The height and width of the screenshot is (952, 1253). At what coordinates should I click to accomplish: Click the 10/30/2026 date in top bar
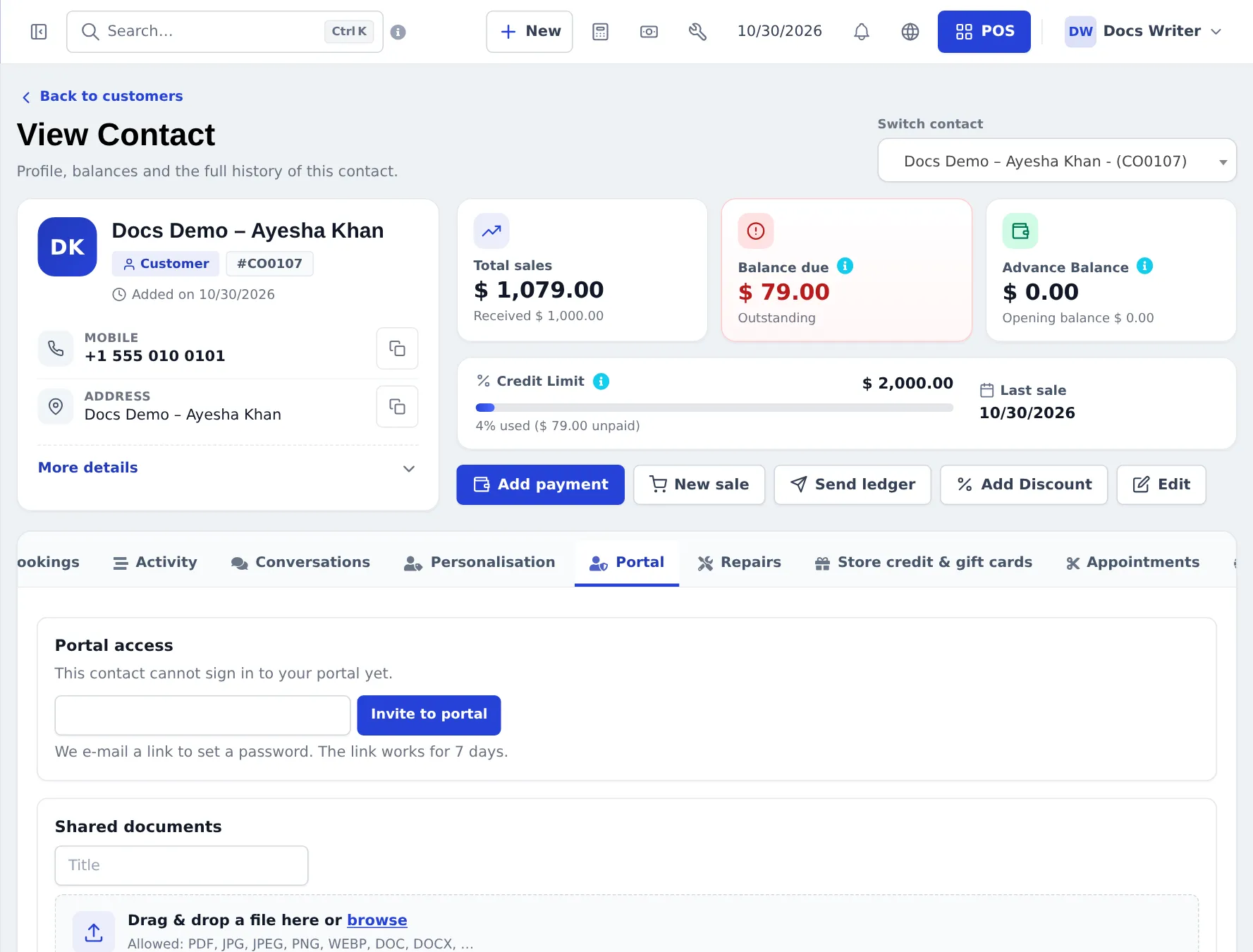(x=779, y=32)
